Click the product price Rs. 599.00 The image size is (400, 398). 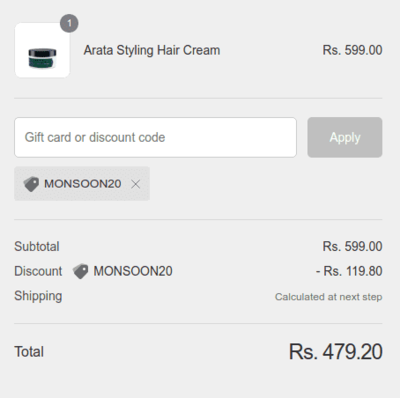[x=352, y=50]
